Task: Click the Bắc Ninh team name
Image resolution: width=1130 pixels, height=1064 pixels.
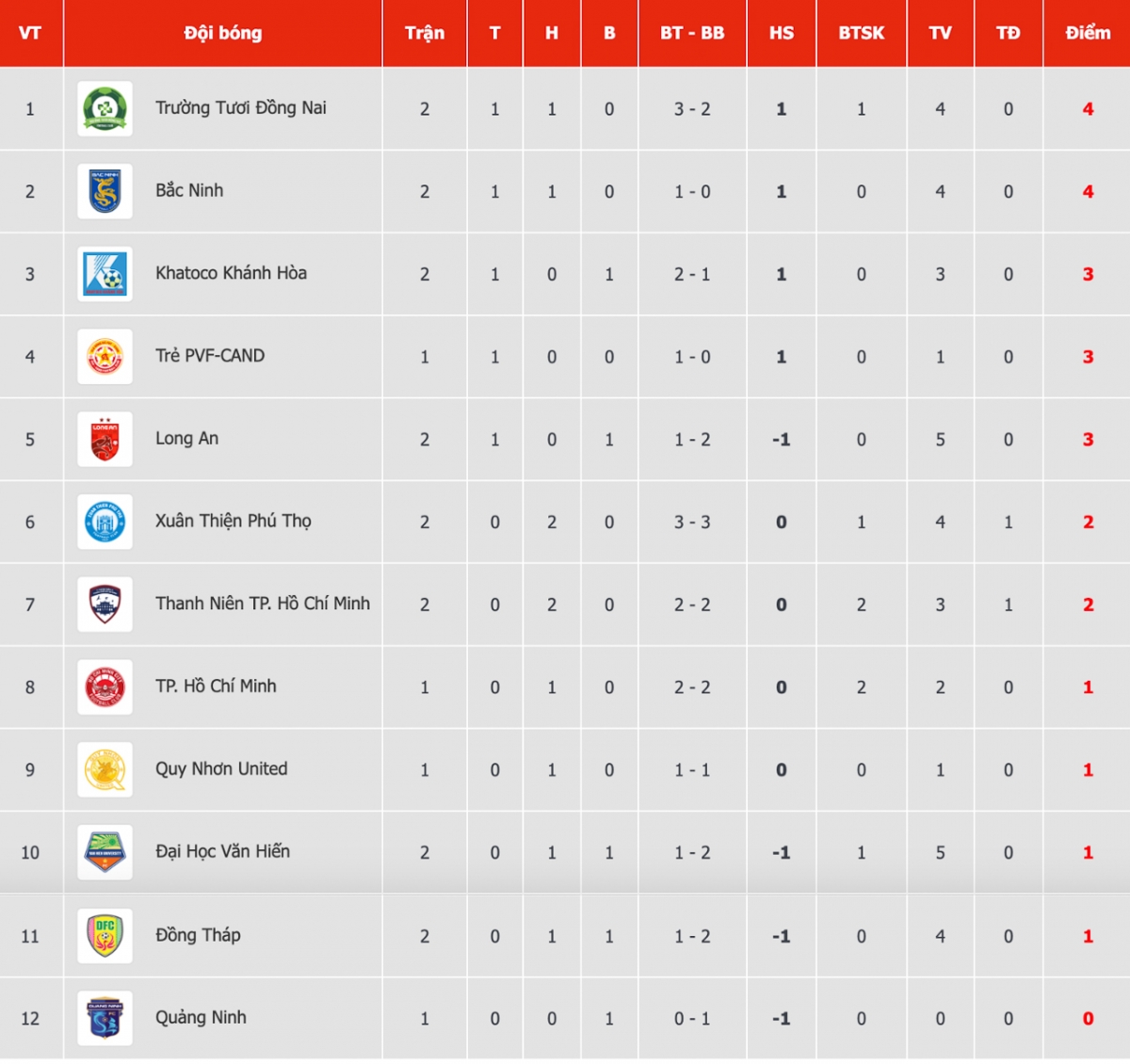Action: pos(189,190)
